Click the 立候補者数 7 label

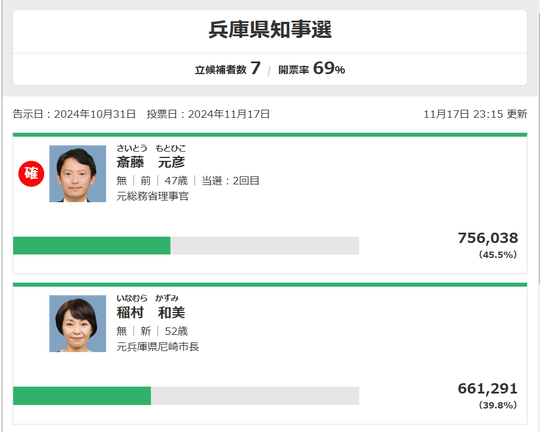pos(228,68)
